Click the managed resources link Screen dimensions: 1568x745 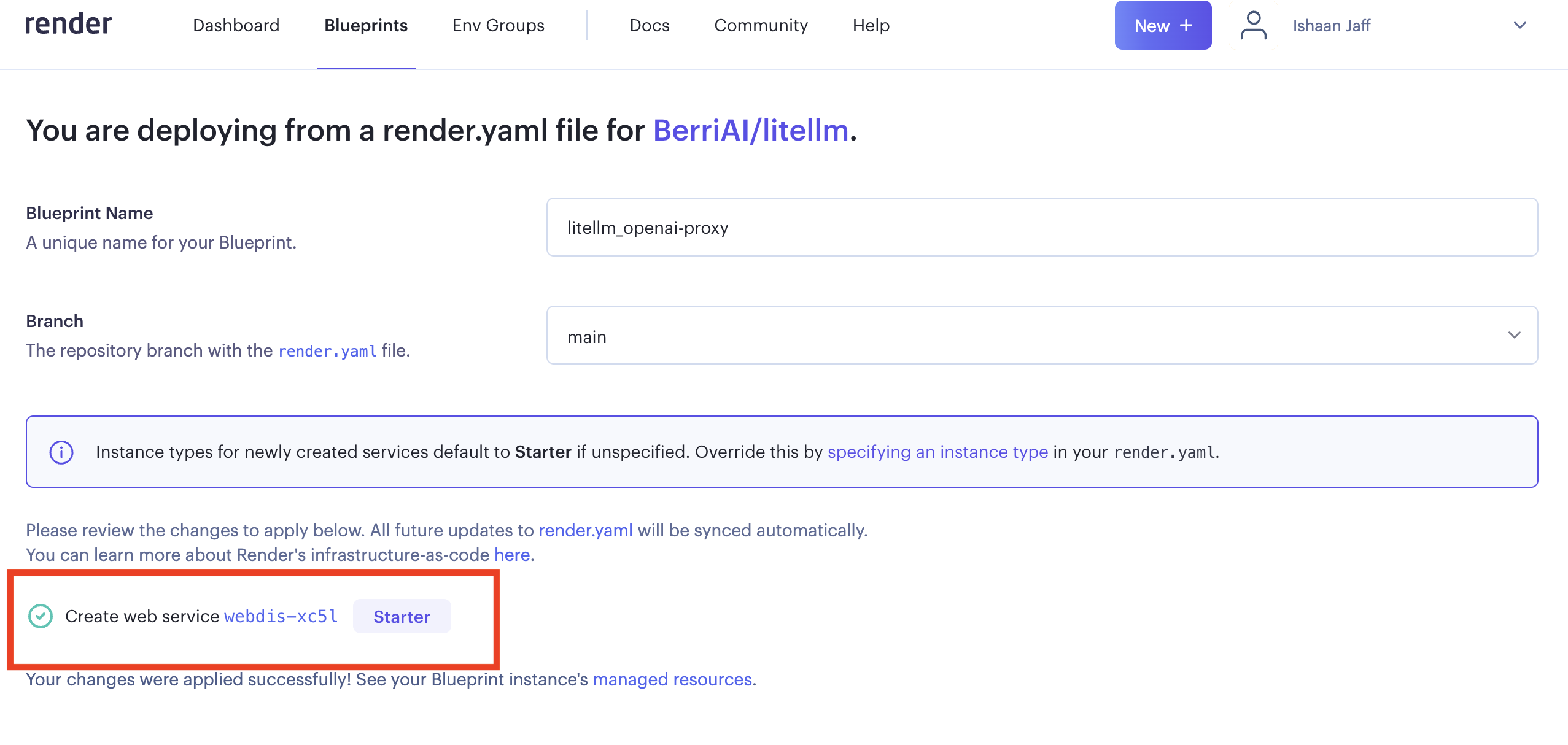672,679
